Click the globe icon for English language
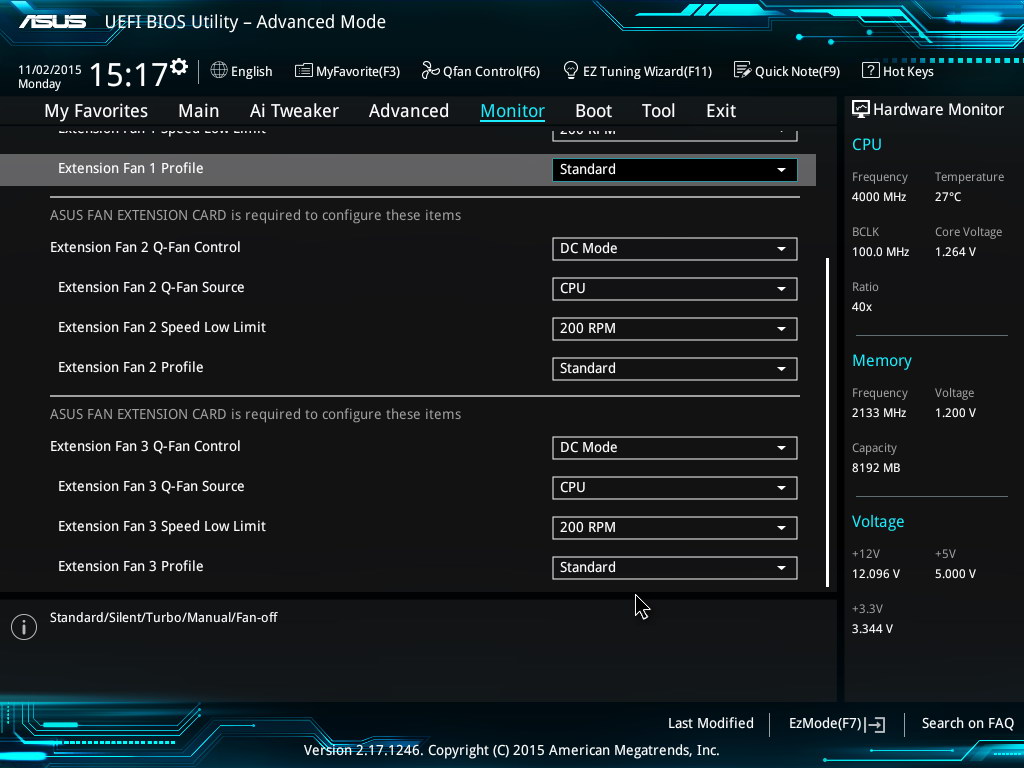This screenshot has width=1024, height=768. (x=219, y=71)
